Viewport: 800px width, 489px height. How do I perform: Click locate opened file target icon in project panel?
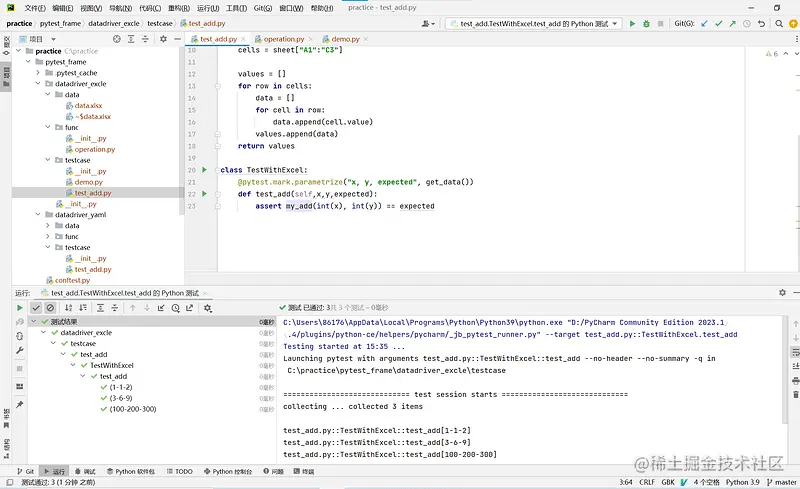[x=117, y=39]
